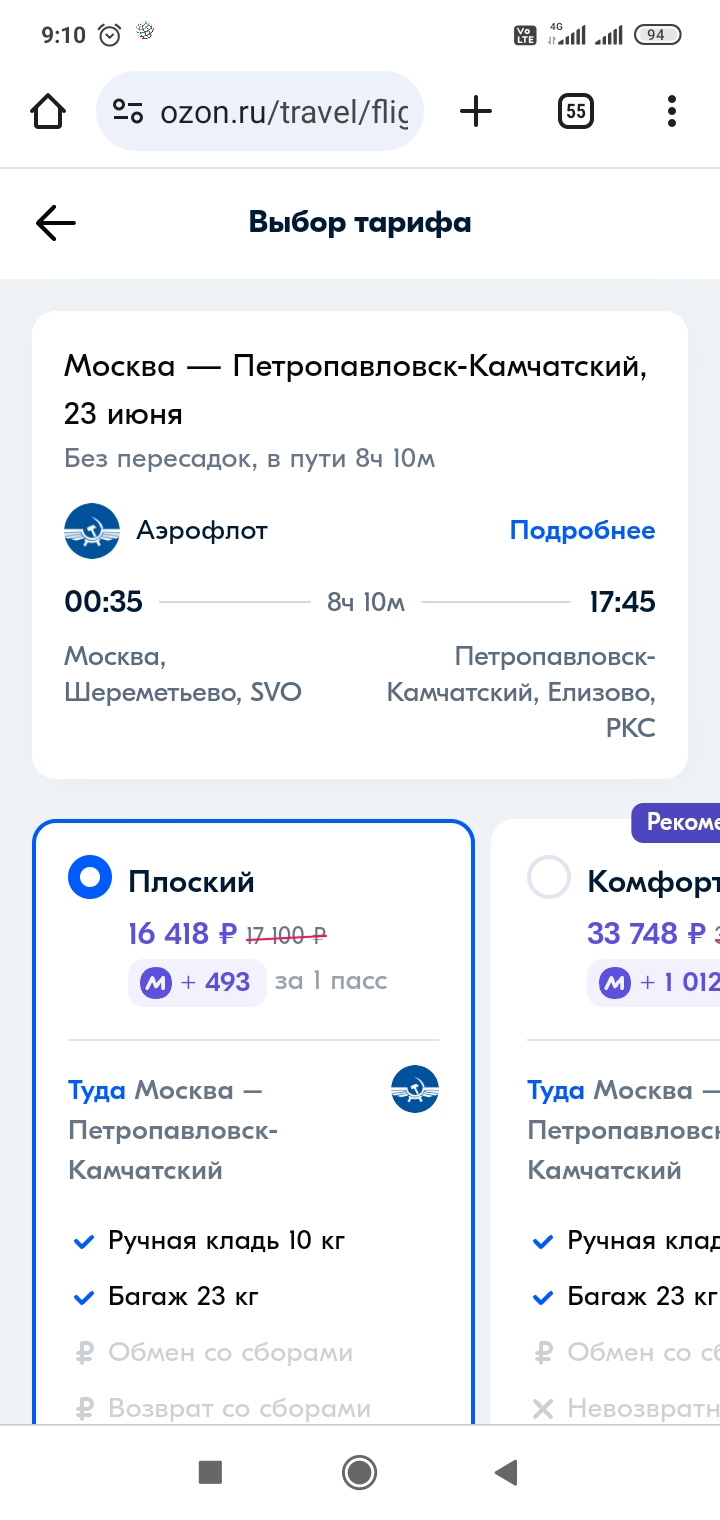The height and width of the screenshot is (1520, 720).
Task: Click the Аэрофлот logo in flight card
Action: pos(92,530)
